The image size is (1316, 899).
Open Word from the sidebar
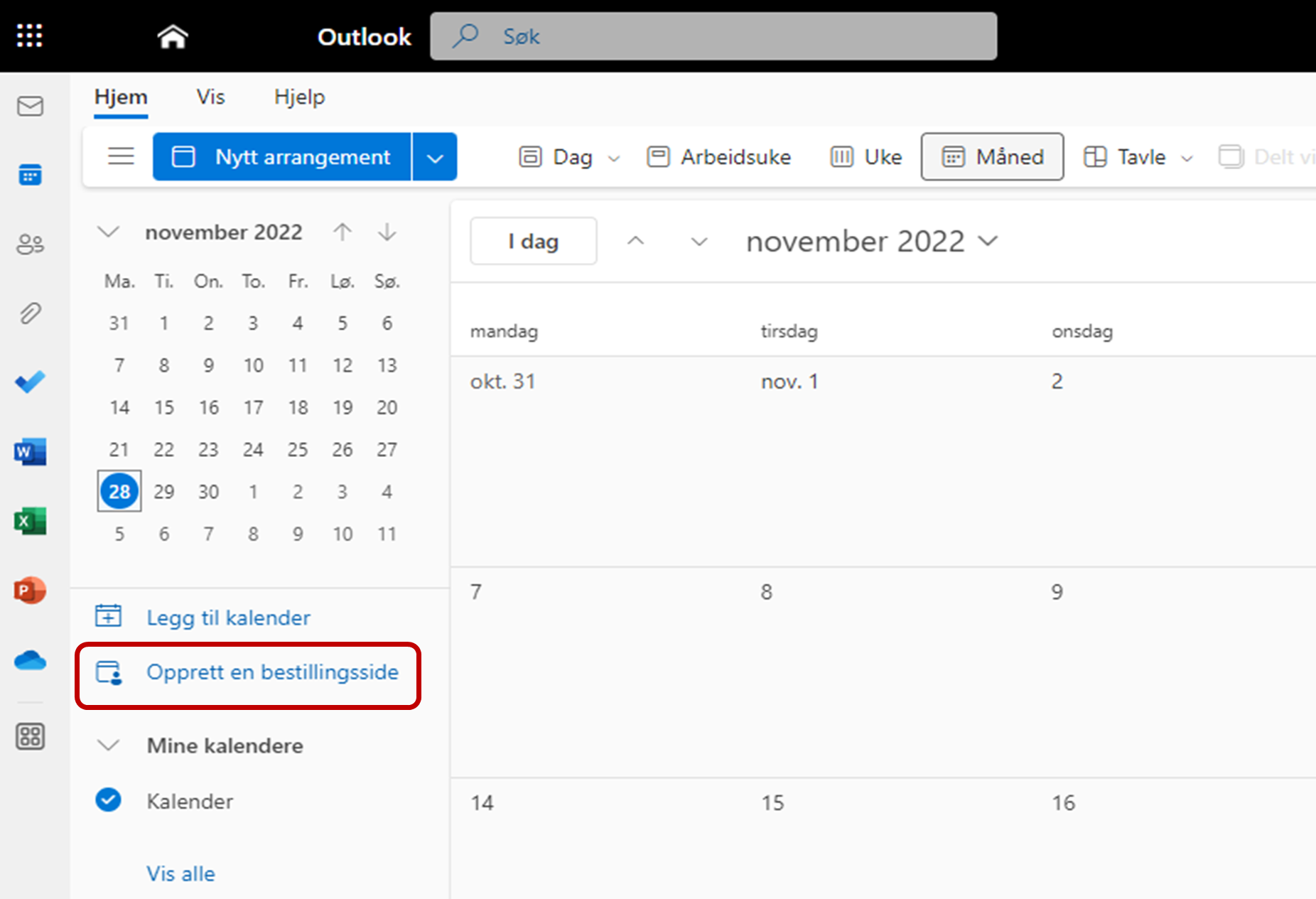click(x=30, y=452)
